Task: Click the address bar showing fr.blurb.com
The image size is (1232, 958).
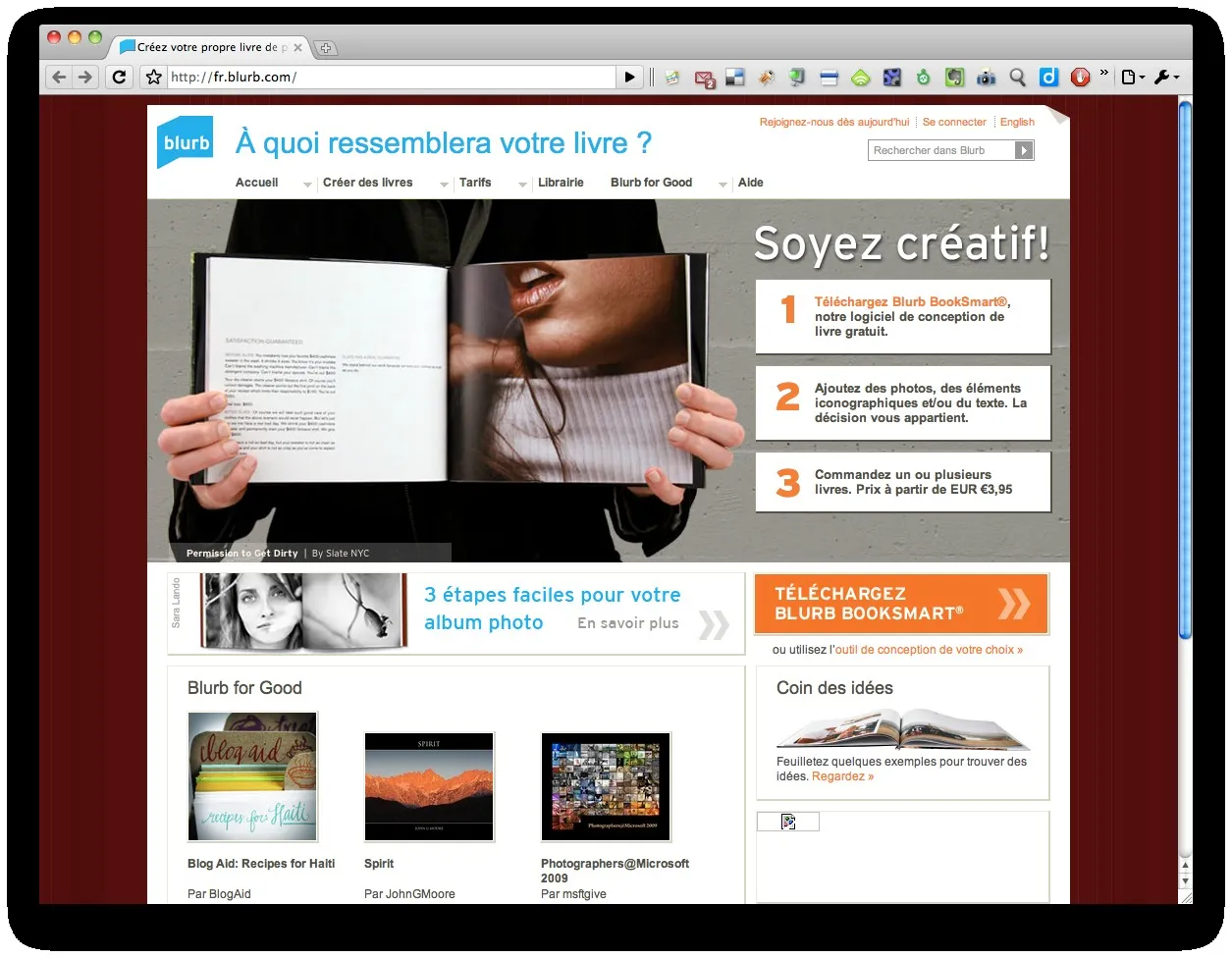Action: 391,77
